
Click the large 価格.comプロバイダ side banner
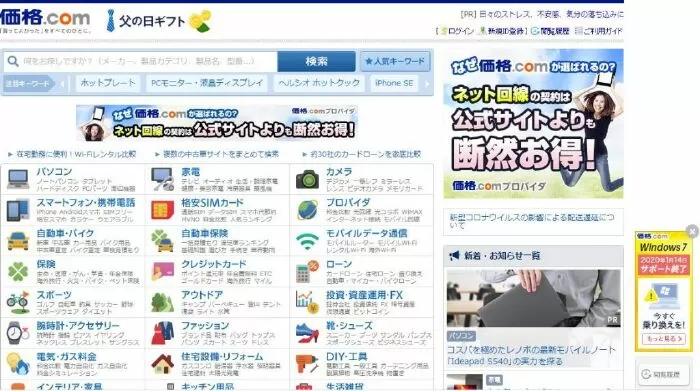tap(533, 124)
